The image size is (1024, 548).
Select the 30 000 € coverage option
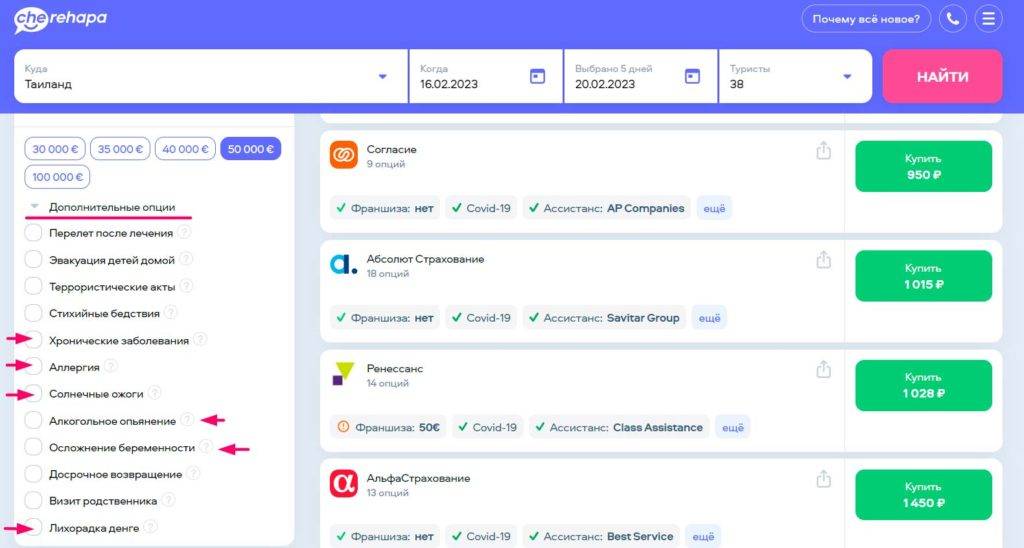[55, 149]
